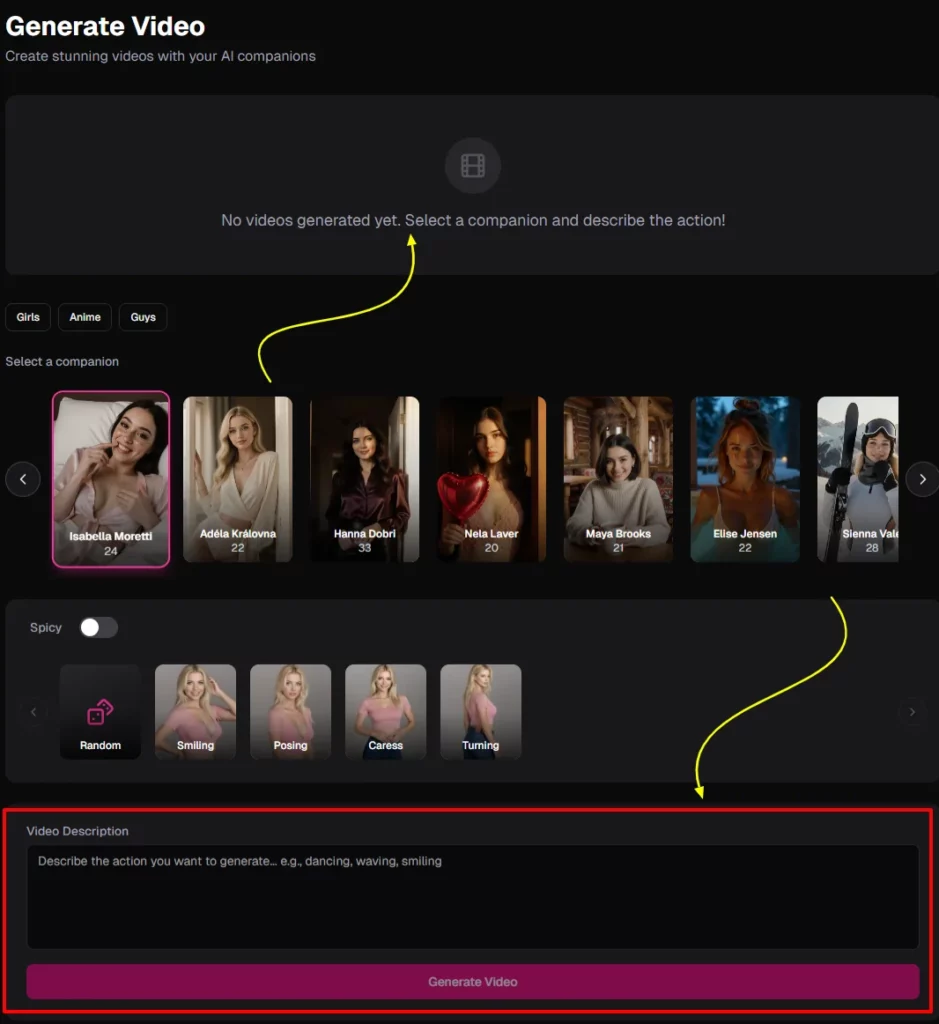Select the Smiling action preset
This screenshot has width=939, height=1024.
[x=195, y=712]
